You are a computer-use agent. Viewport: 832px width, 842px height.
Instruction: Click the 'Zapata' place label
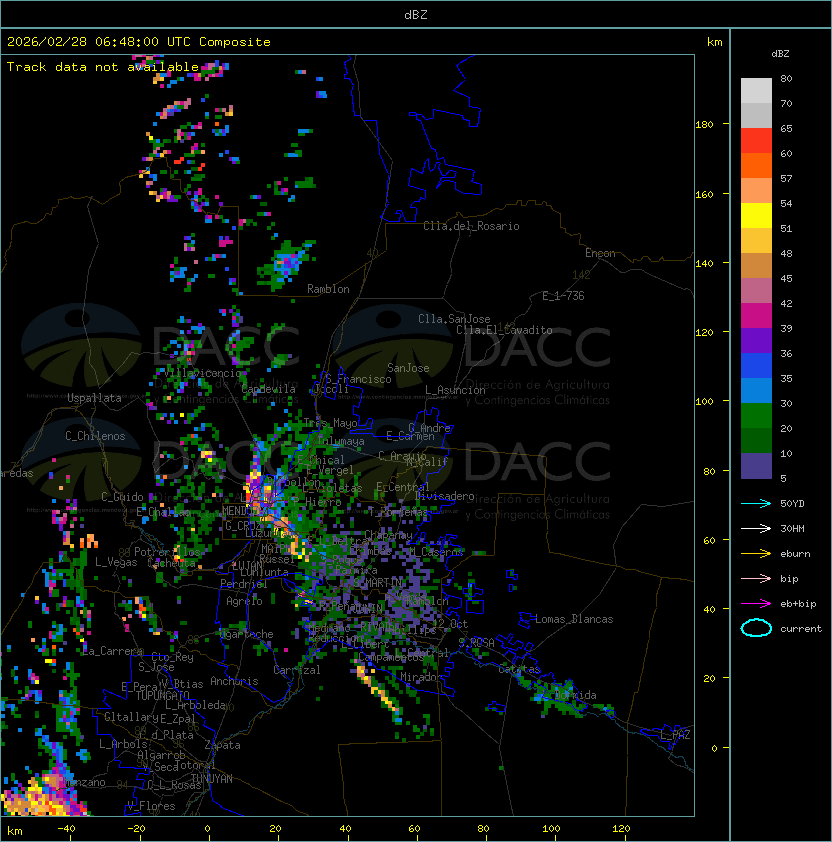pyautogui.click(x=222, y=745)
